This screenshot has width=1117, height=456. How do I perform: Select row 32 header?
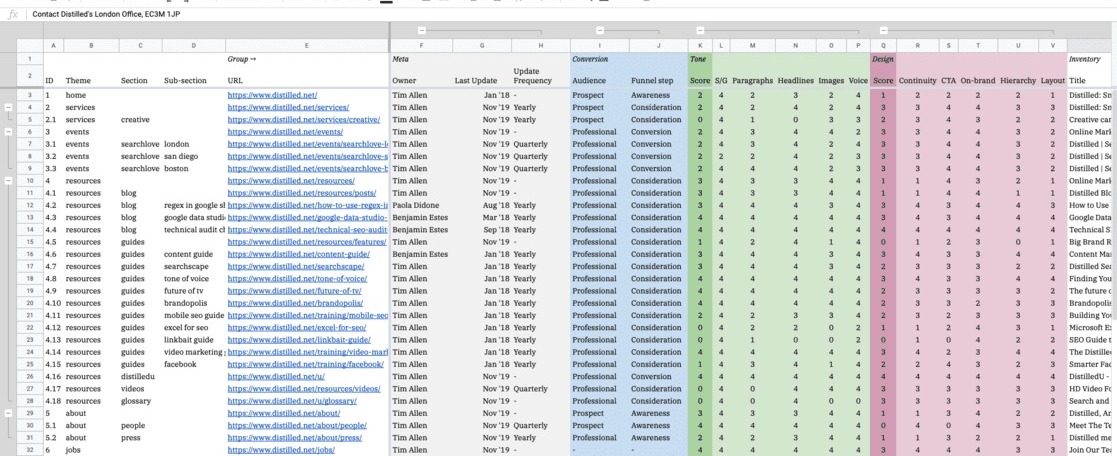[x=30, y=450]
